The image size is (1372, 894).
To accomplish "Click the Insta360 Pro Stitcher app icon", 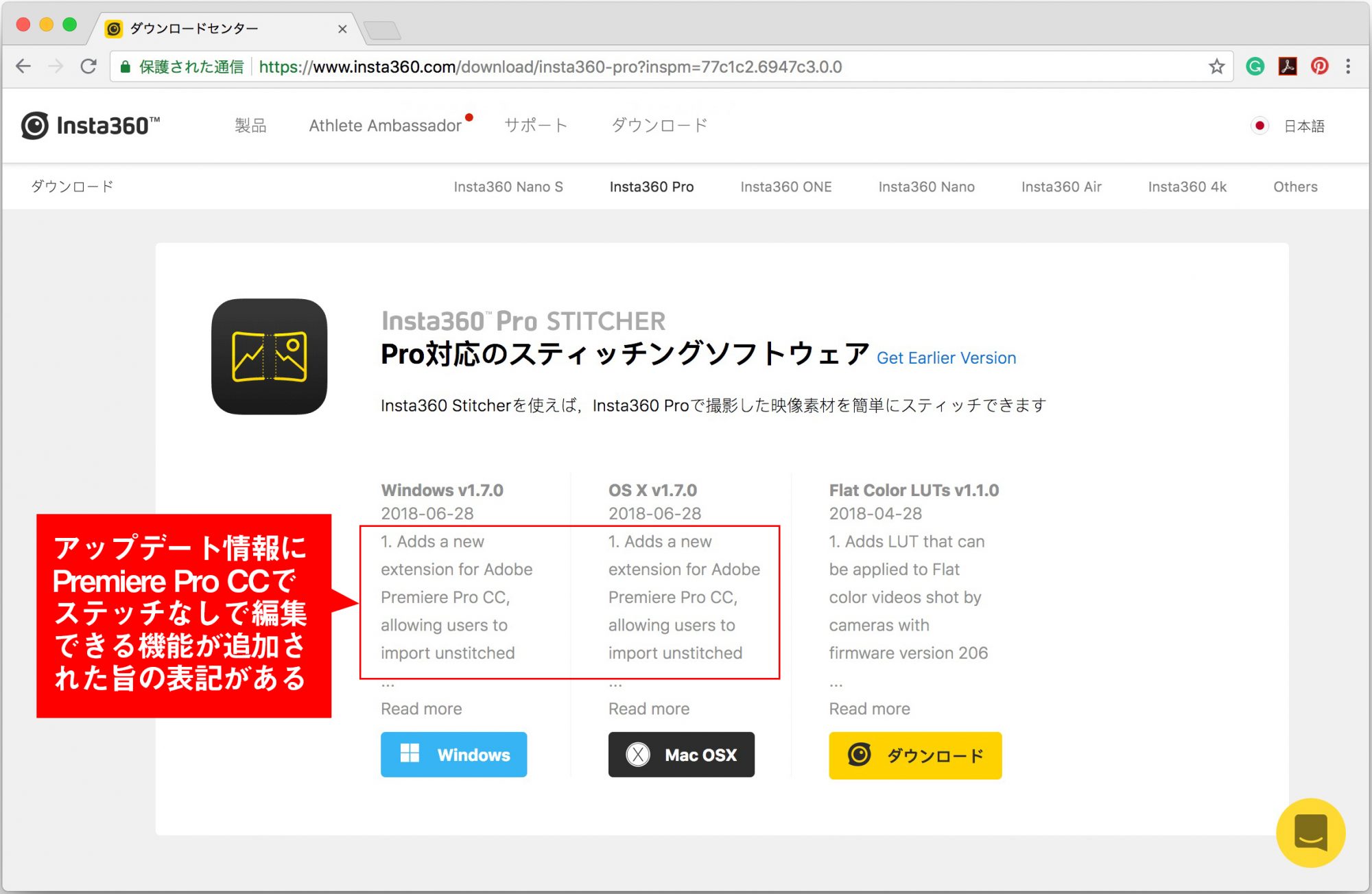I will (x=270, y=357).
